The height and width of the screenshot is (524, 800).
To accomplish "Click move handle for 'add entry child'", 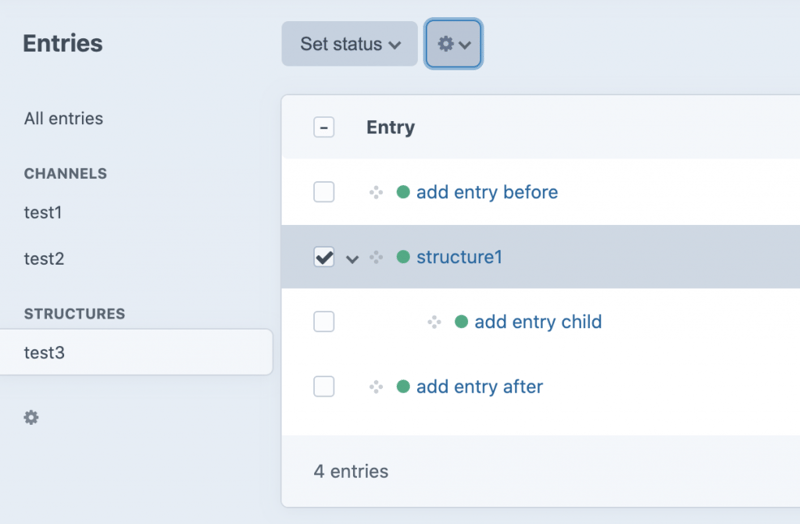I will [x=434, y=322].
